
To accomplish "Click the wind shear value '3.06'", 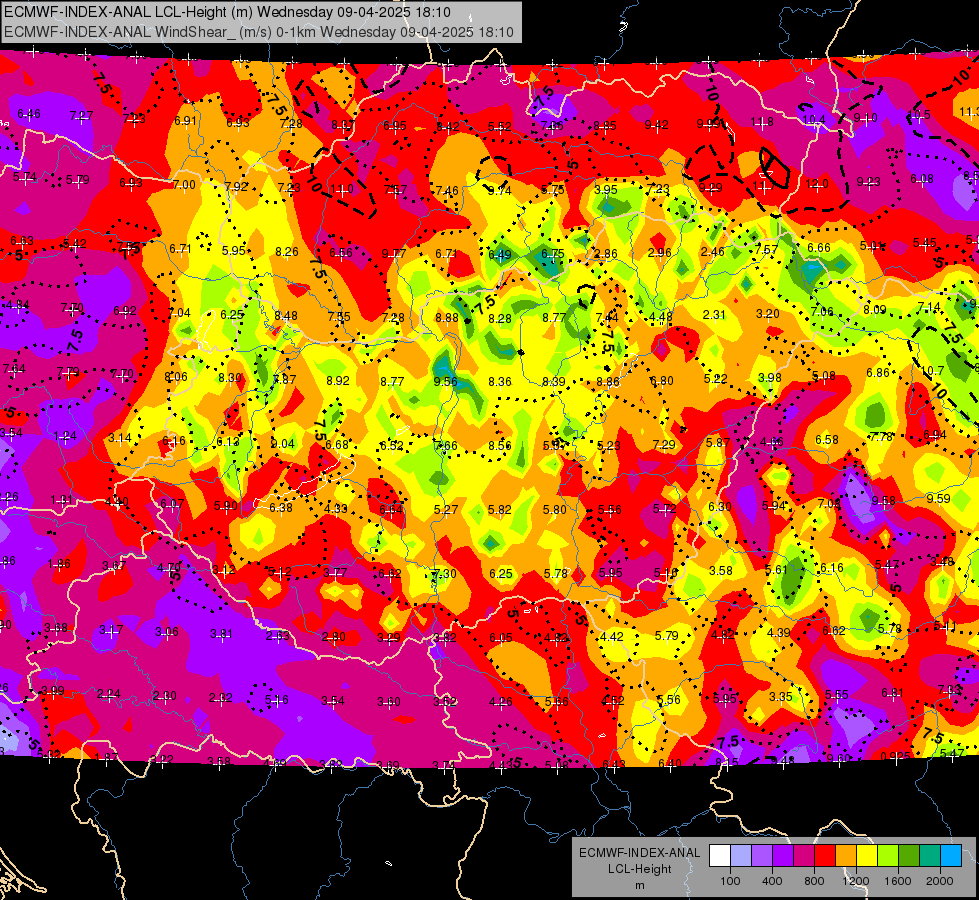I will 167,631.
